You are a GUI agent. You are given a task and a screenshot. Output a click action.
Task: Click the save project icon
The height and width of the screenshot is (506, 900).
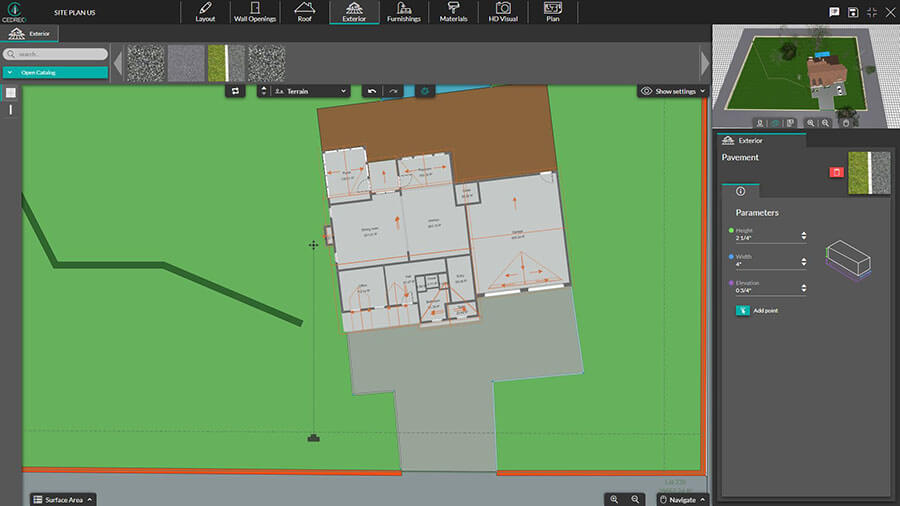point(852,12)
